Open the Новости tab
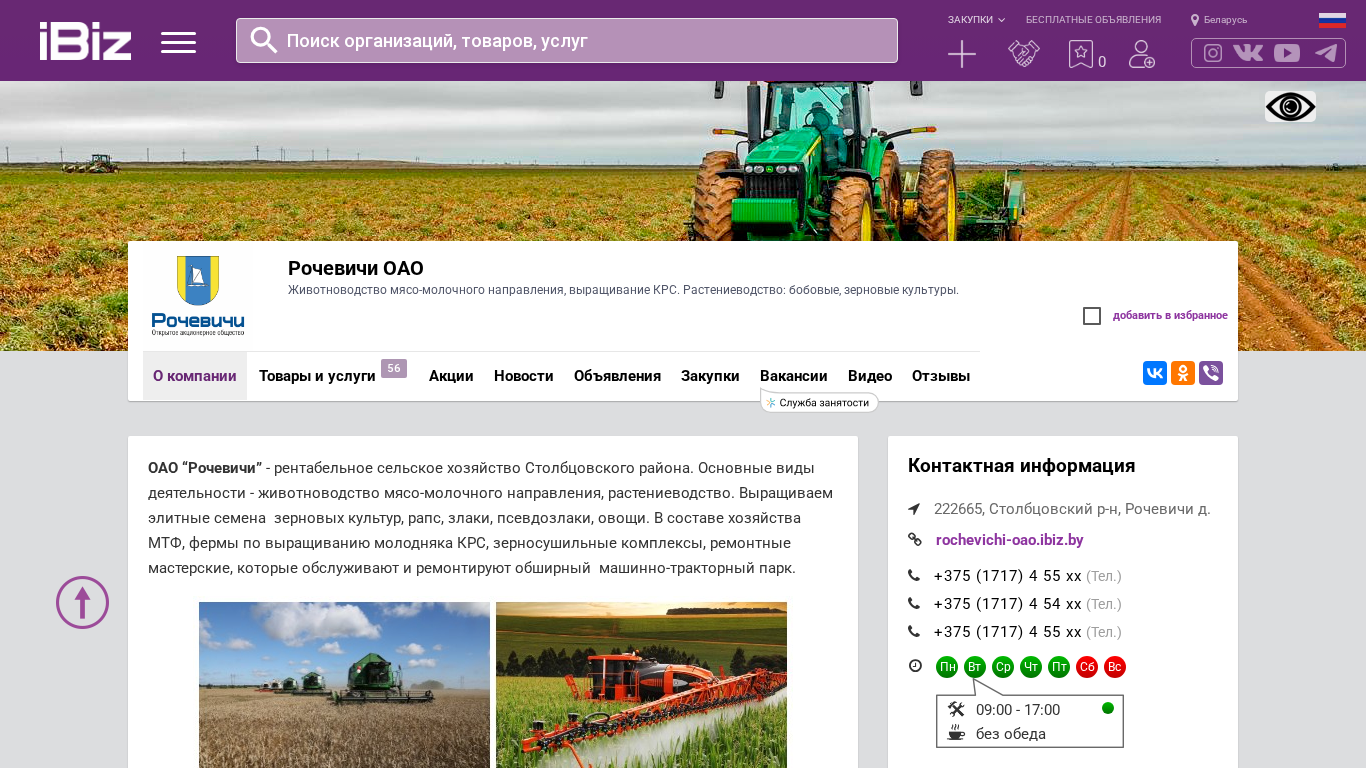The width and height of the screenshot is (1366, 768). click(x=524, y=376)
